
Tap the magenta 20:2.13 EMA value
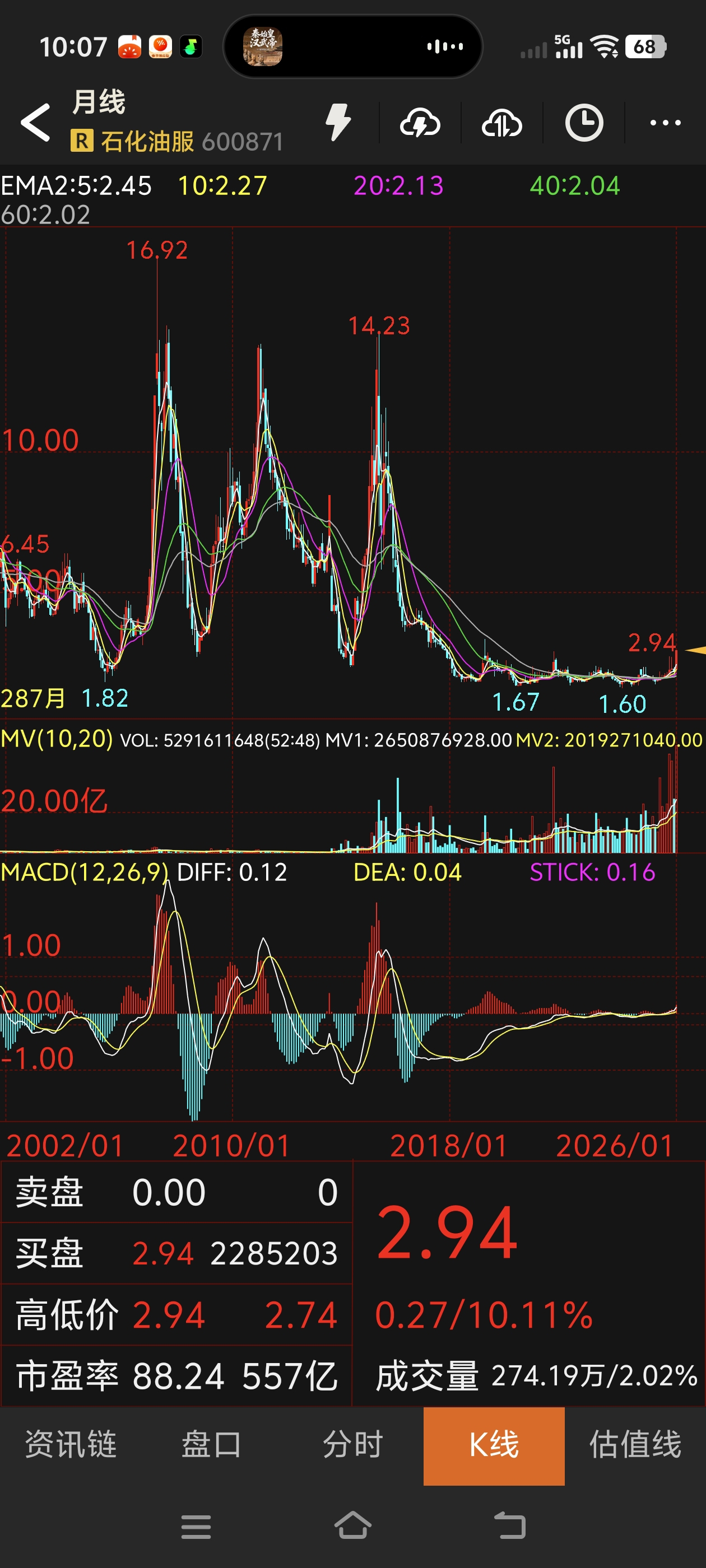(x=398, y=186)
